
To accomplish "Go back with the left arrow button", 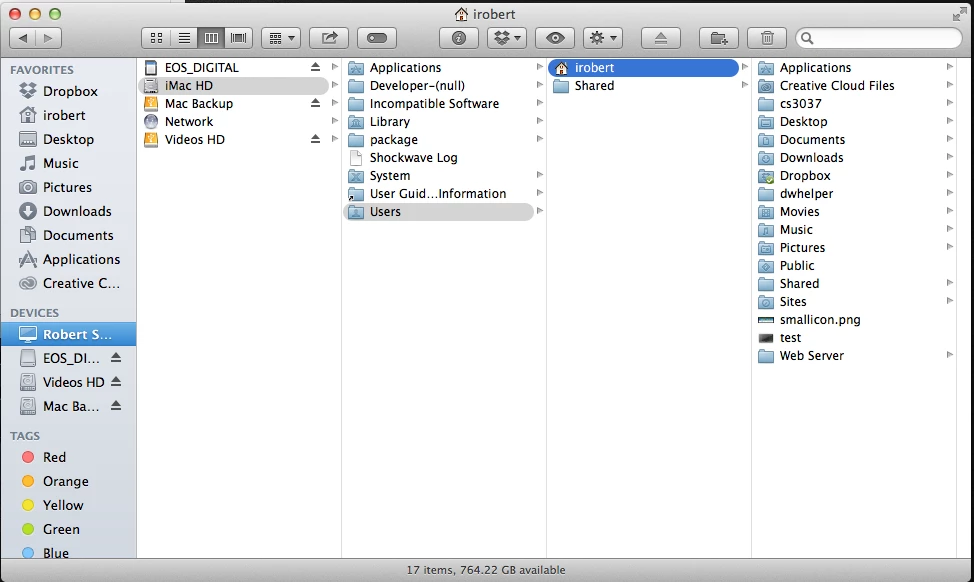I will [x=22, y=39].
